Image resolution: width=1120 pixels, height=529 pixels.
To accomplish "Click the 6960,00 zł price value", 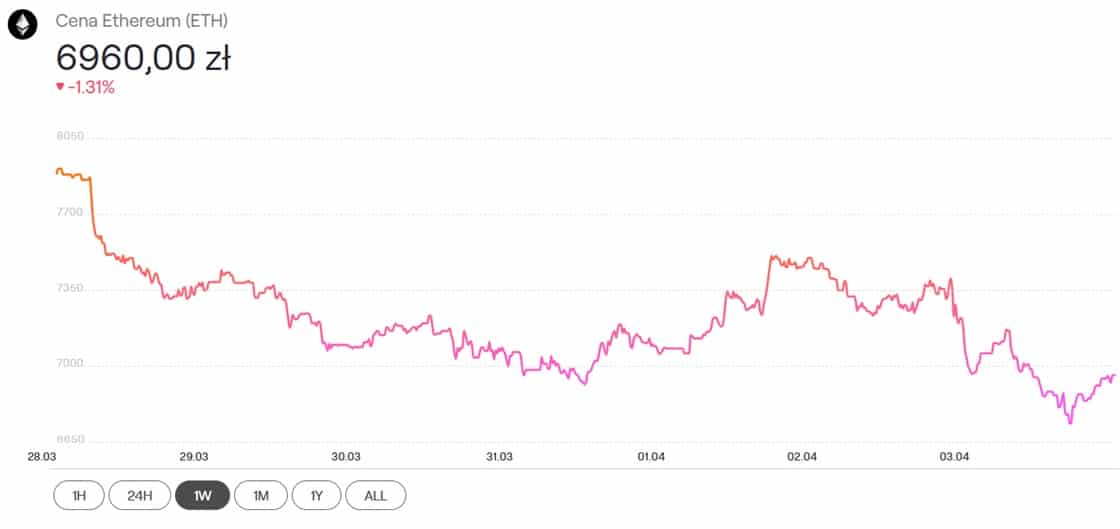I will coord(143,59).
